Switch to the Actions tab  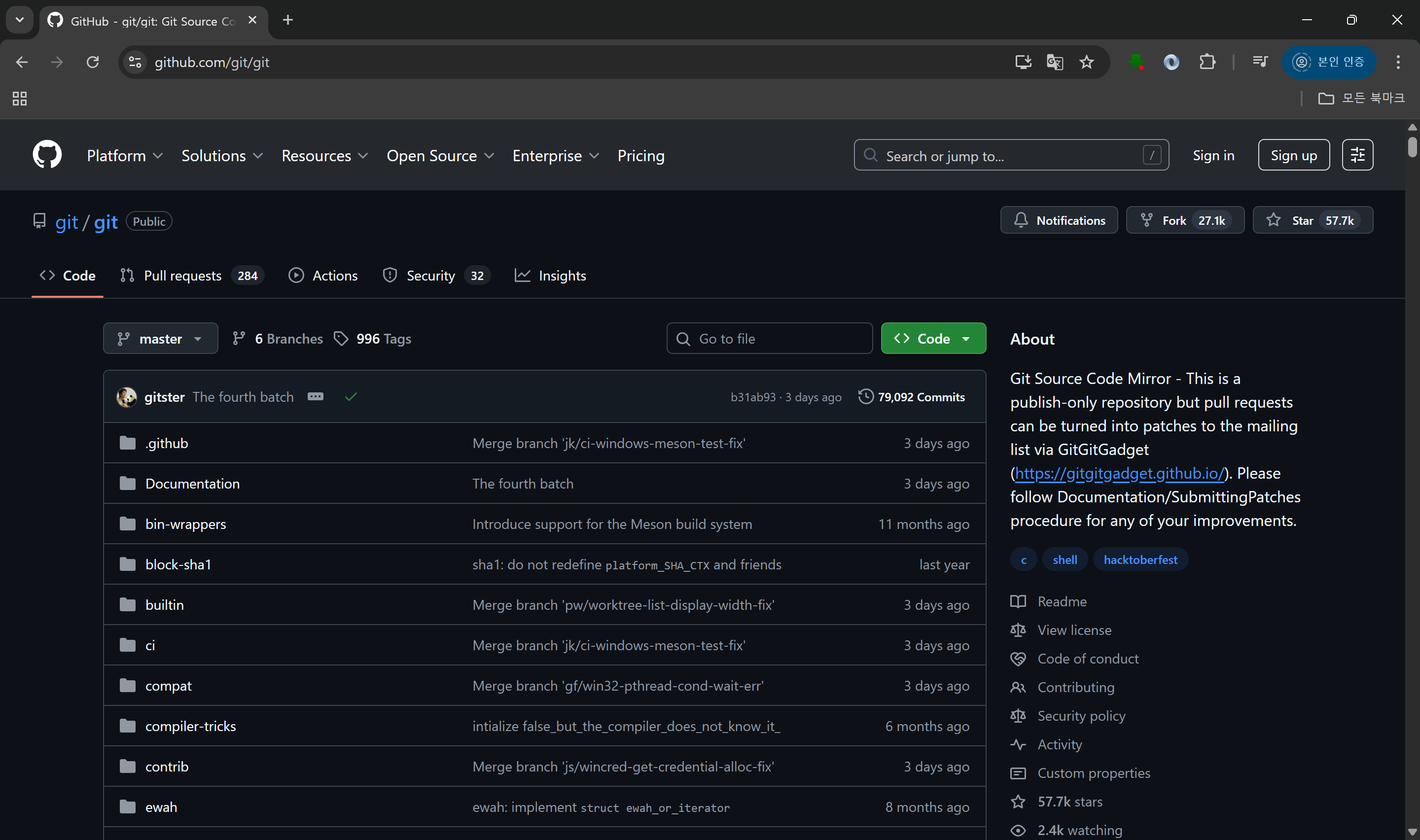point(323,276)
